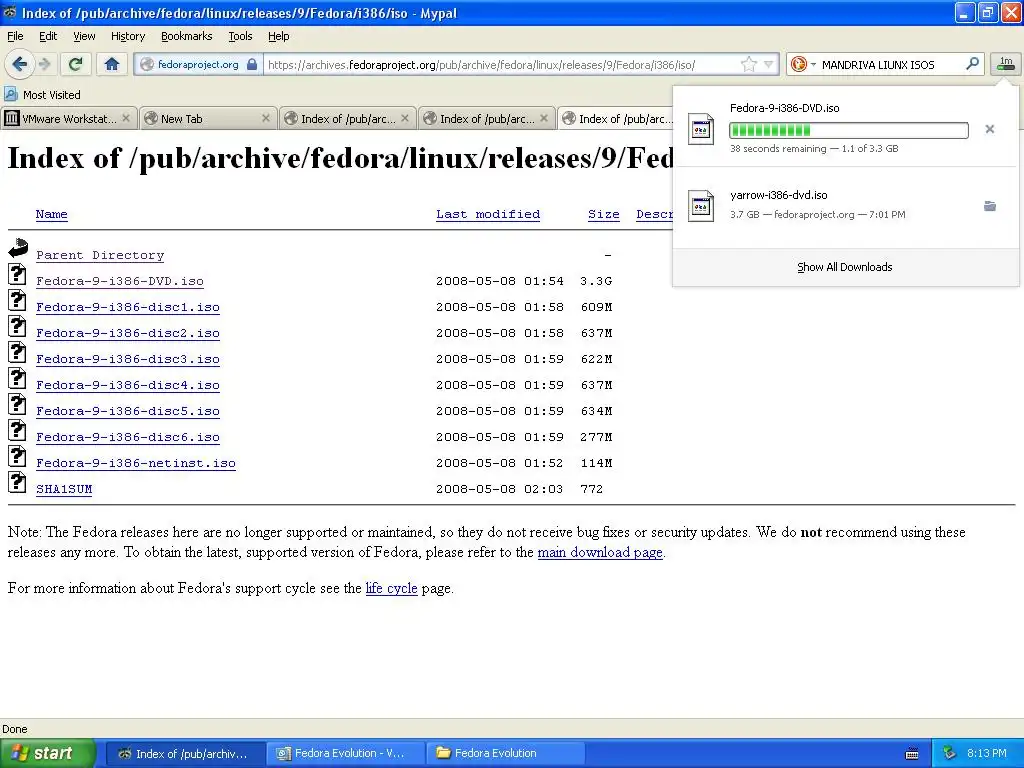This screenshot has width=1024, height=768.
Task: Click the keyboard icon in taskbar
Action: 912,754
